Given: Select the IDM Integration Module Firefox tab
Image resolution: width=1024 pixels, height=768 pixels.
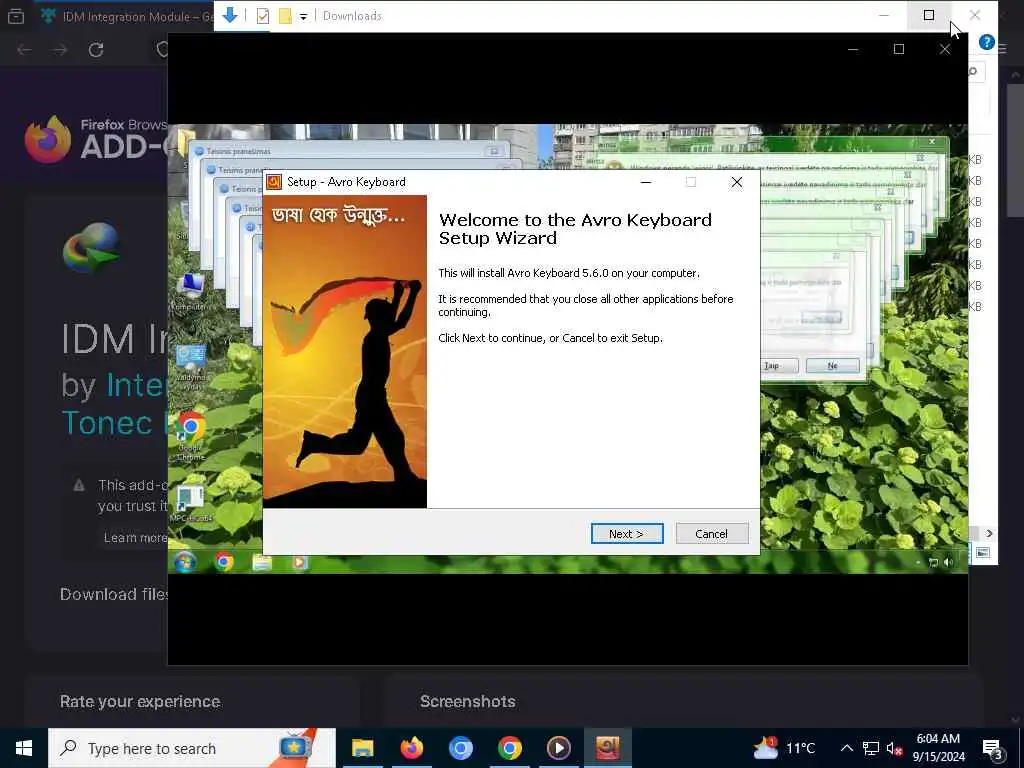Looking at the screenshot, I should pos(125,16).
